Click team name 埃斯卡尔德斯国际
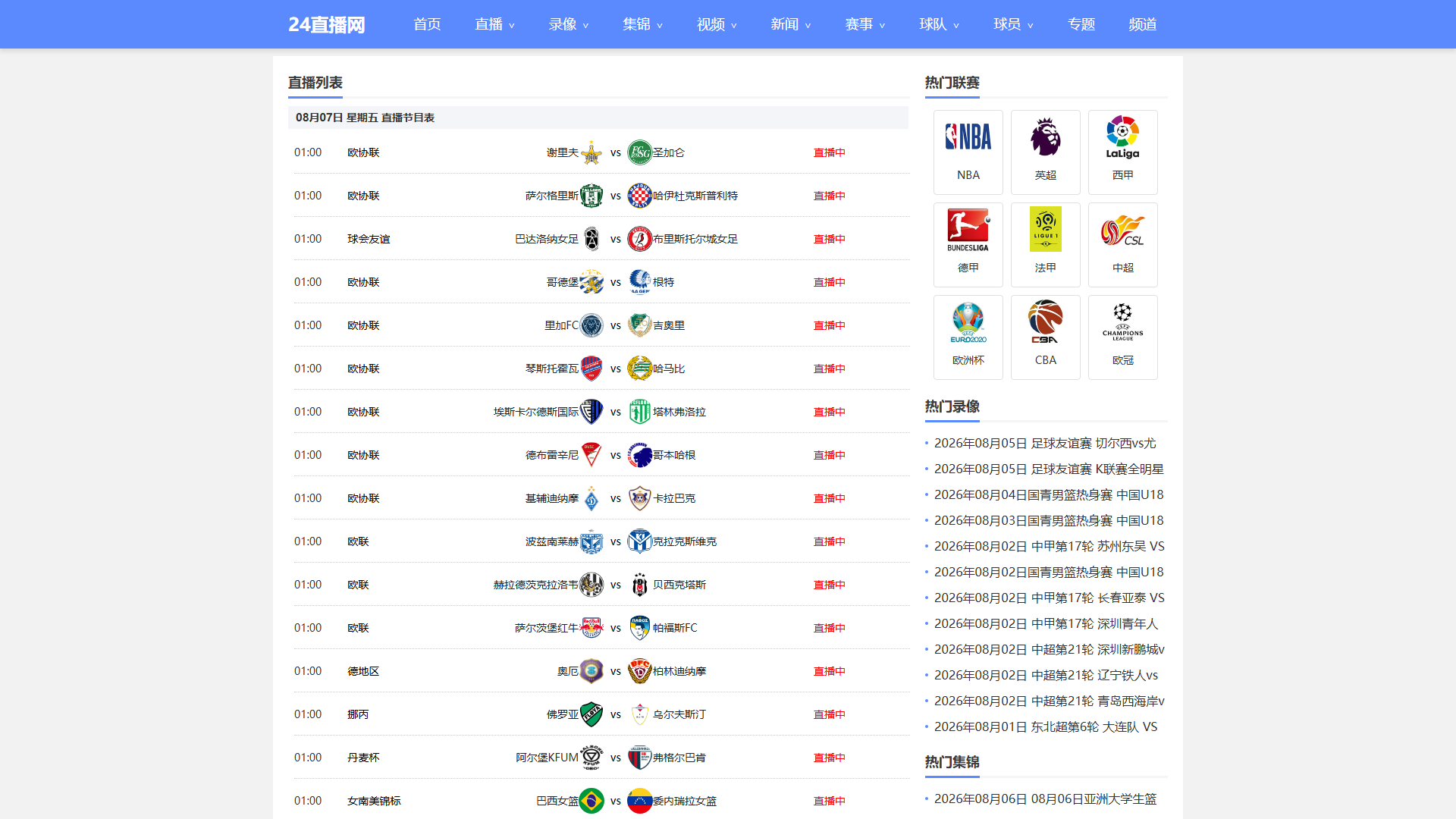 (x=536, y=412)
